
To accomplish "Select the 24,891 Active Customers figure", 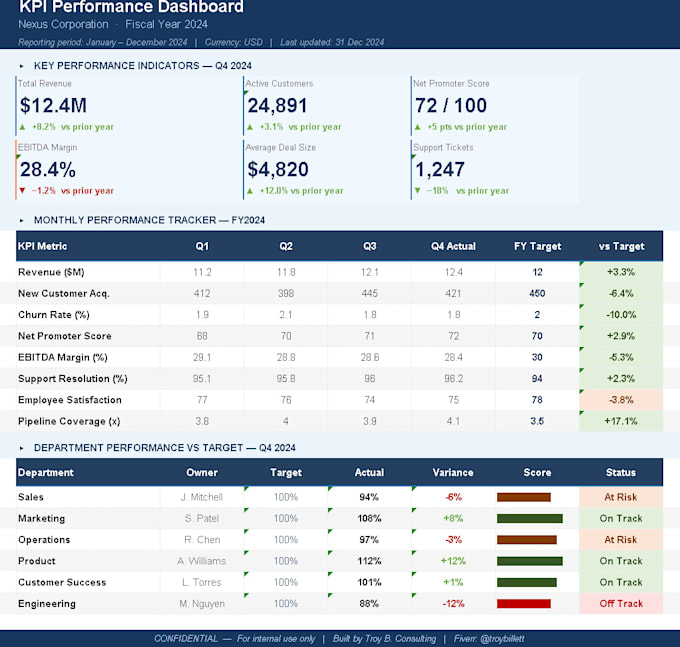I will (277, 105).
